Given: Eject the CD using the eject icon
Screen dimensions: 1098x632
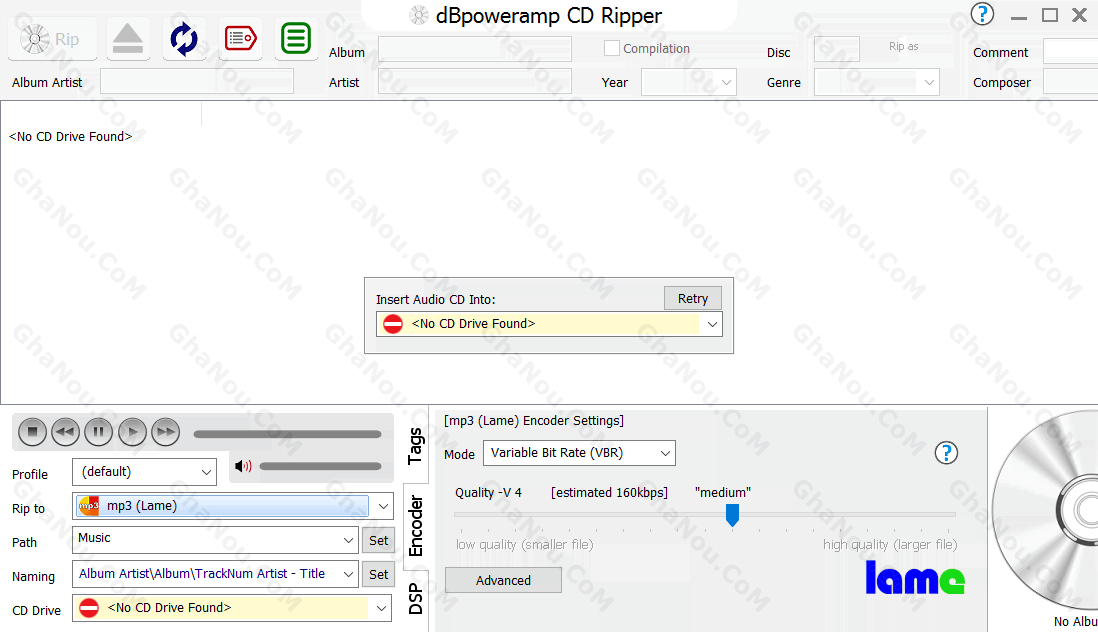Looking at the screenshot, I should pos(128,39).
